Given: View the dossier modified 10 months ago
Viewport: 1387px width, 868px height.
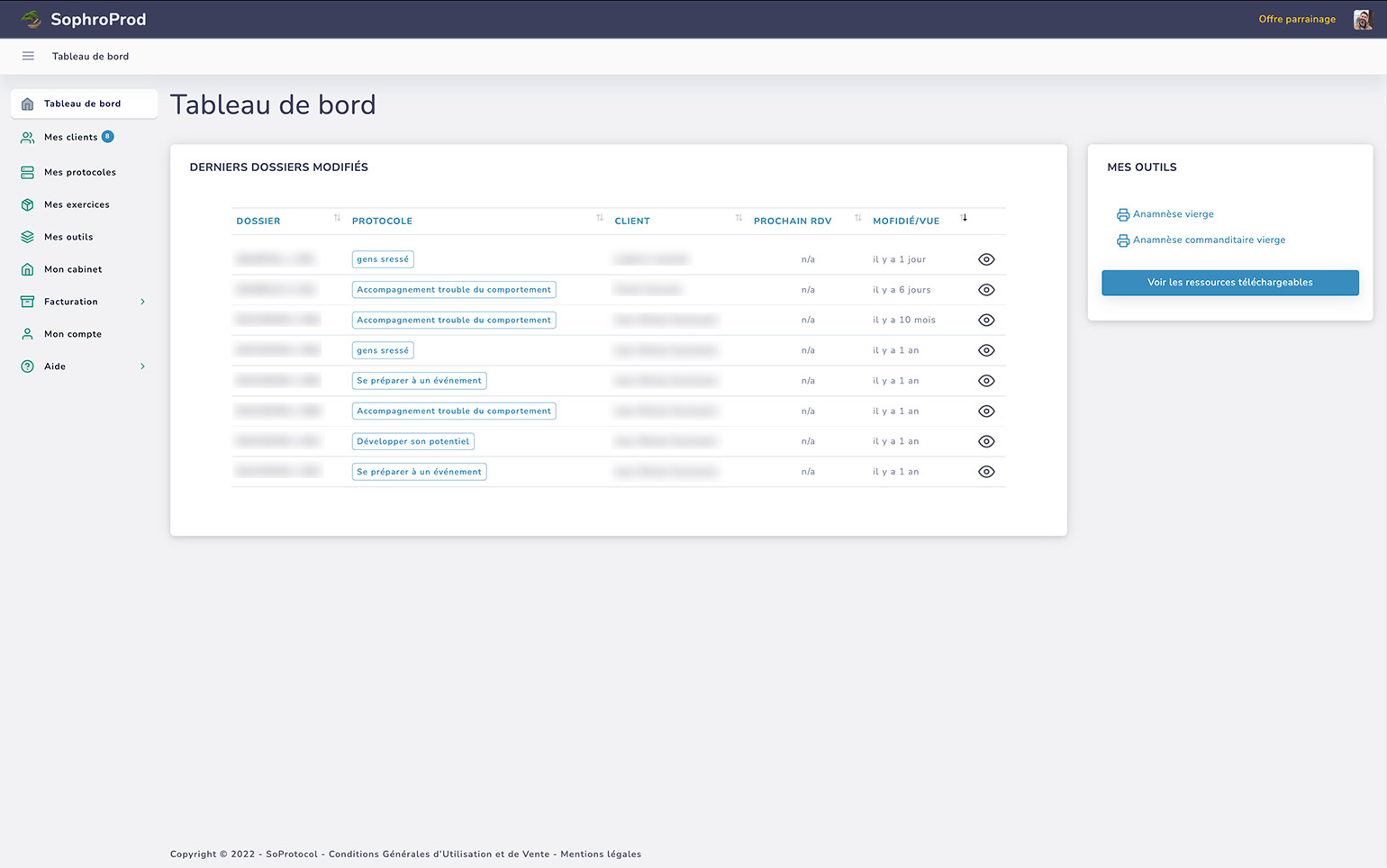Looking at the screenshot, I should [986, 321].
